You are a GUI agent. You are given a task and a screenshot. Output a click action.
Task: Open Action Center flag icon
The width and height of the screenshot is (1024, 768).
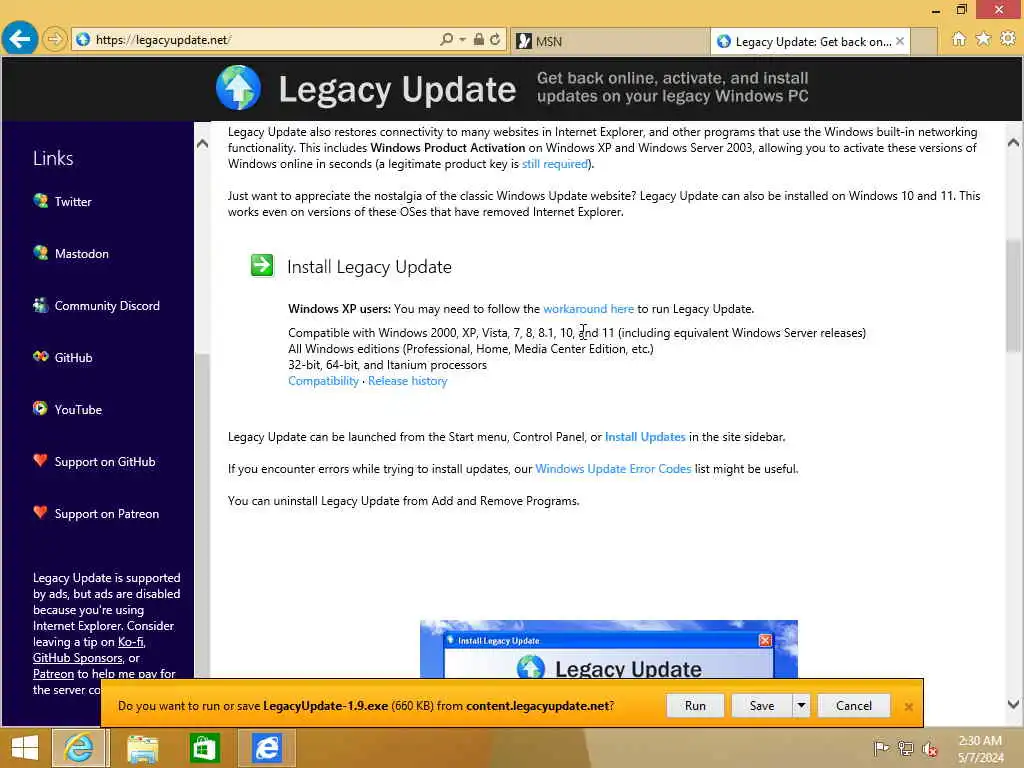881,748
